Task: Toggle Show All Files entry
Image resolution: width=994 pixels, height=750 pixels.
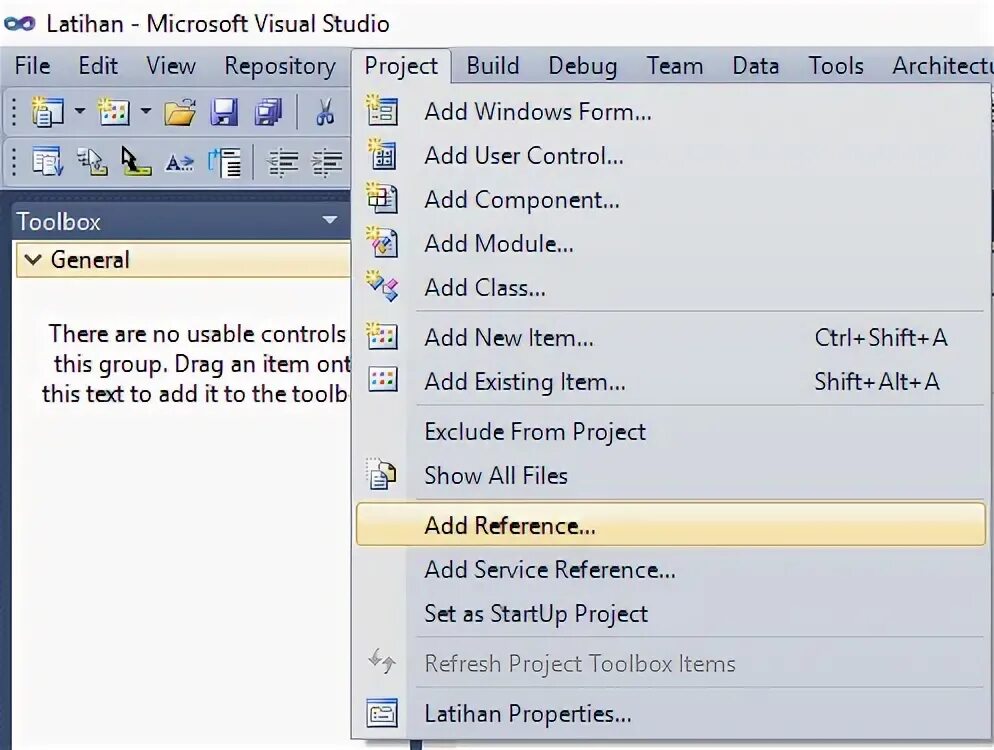Action: coord(671,475)
